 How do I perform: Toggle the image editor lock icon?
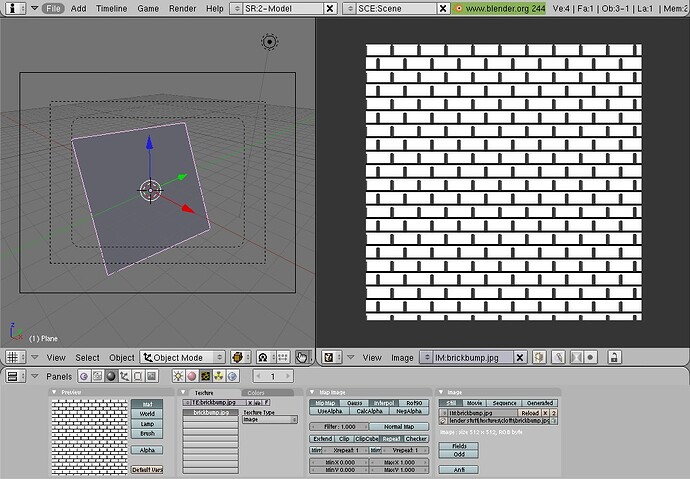pyautogui.click(x=614, y=357)
